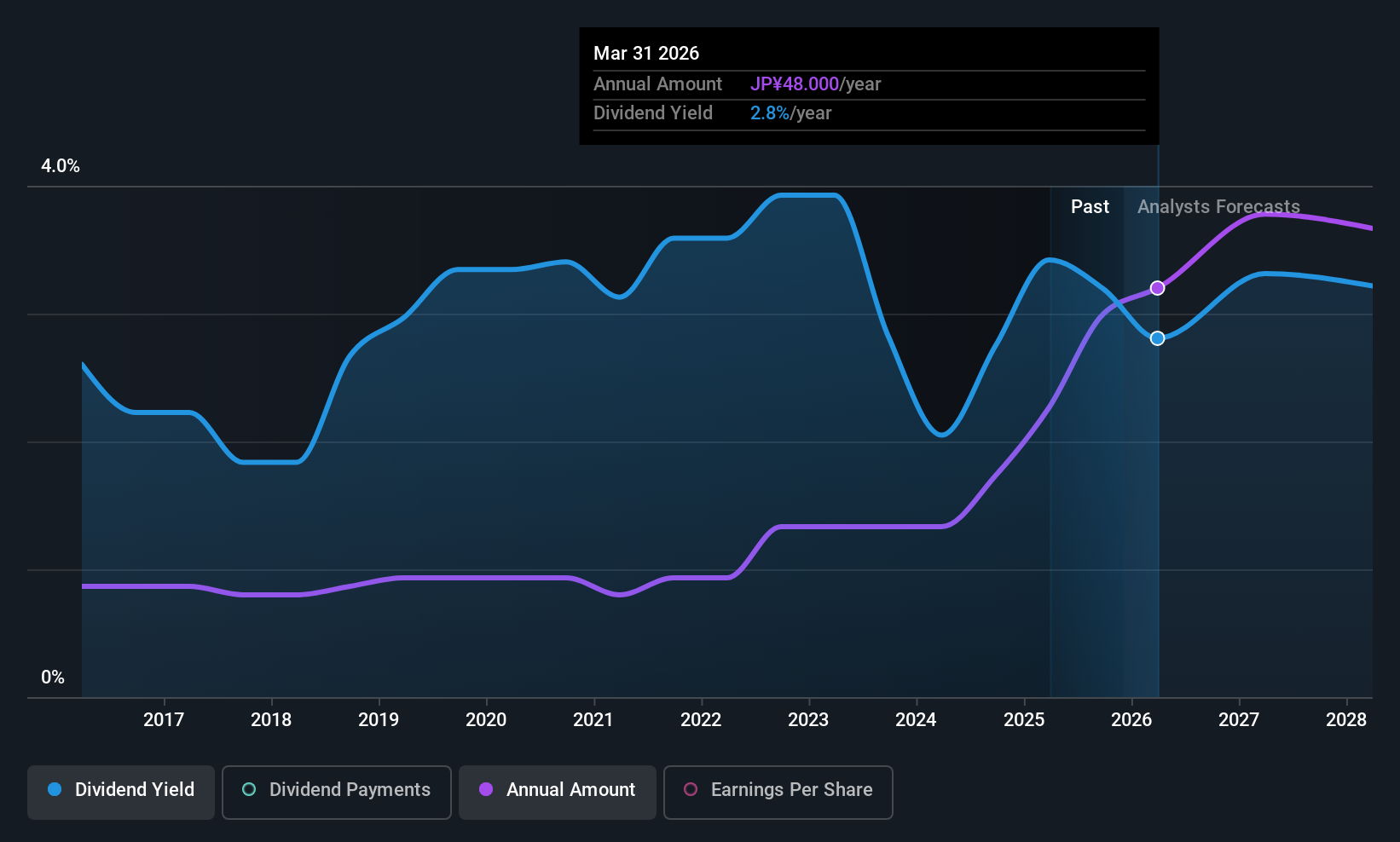Show the Earnings Per Share series
1400x842 pixels.
point(778,790)
